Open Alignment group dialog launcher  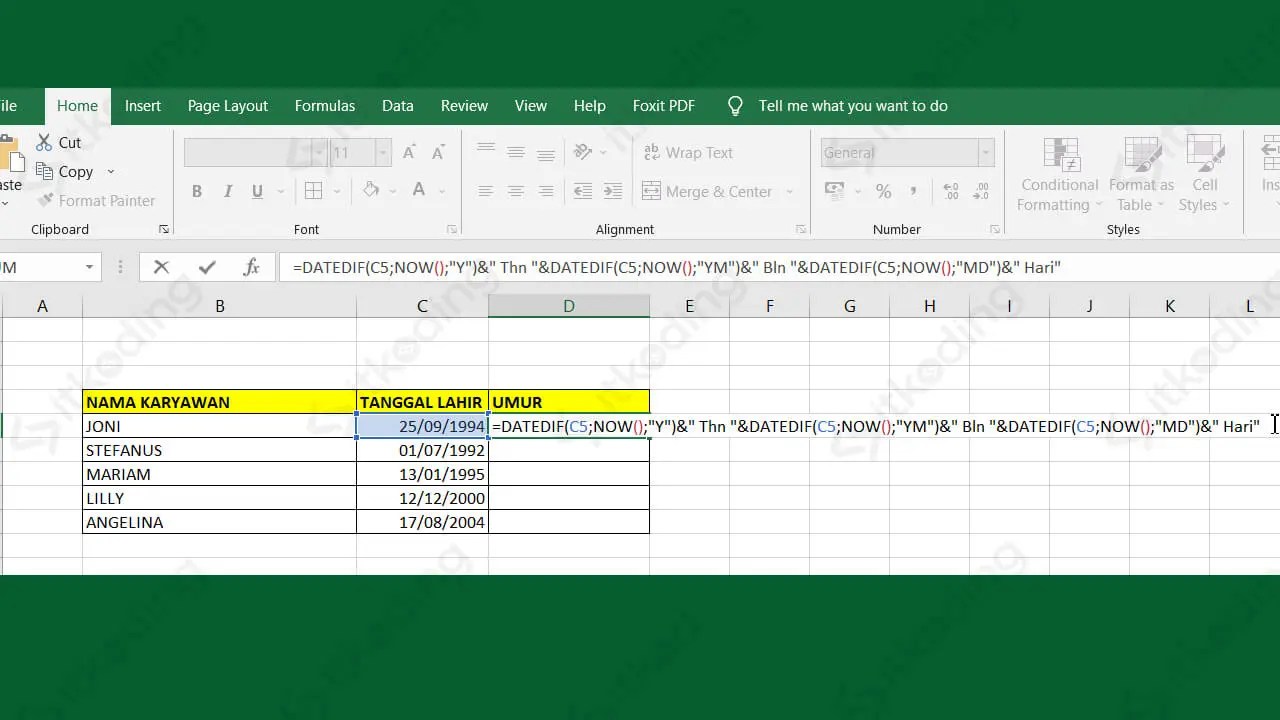[801, 229]
